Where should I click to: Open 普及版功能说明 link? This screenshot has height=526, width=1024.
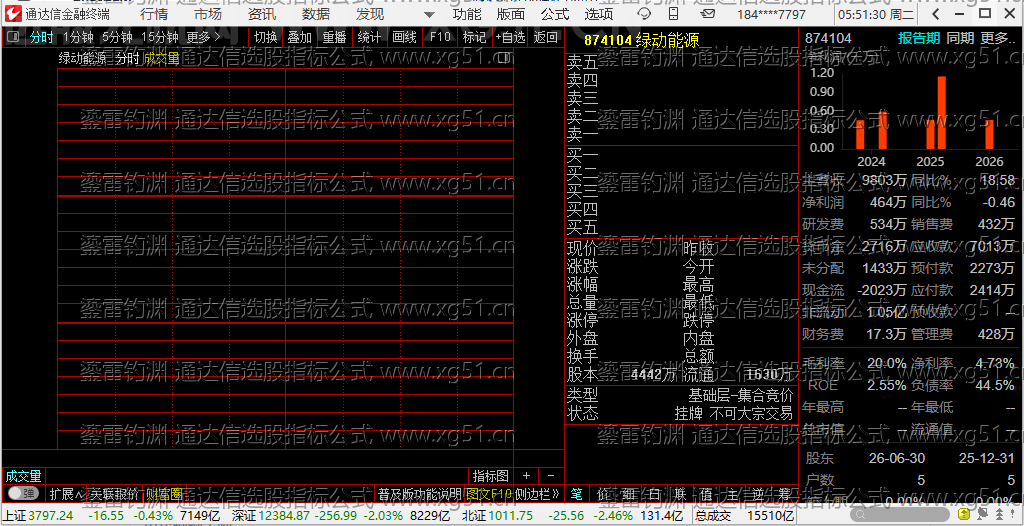[419, 493]
